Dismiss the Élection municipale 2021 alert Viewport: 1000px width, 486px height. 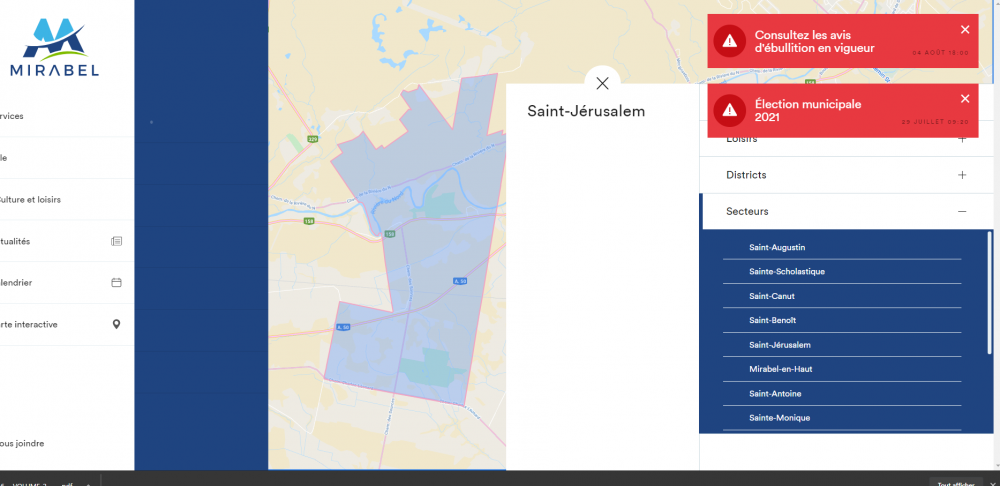pos(965,99)
